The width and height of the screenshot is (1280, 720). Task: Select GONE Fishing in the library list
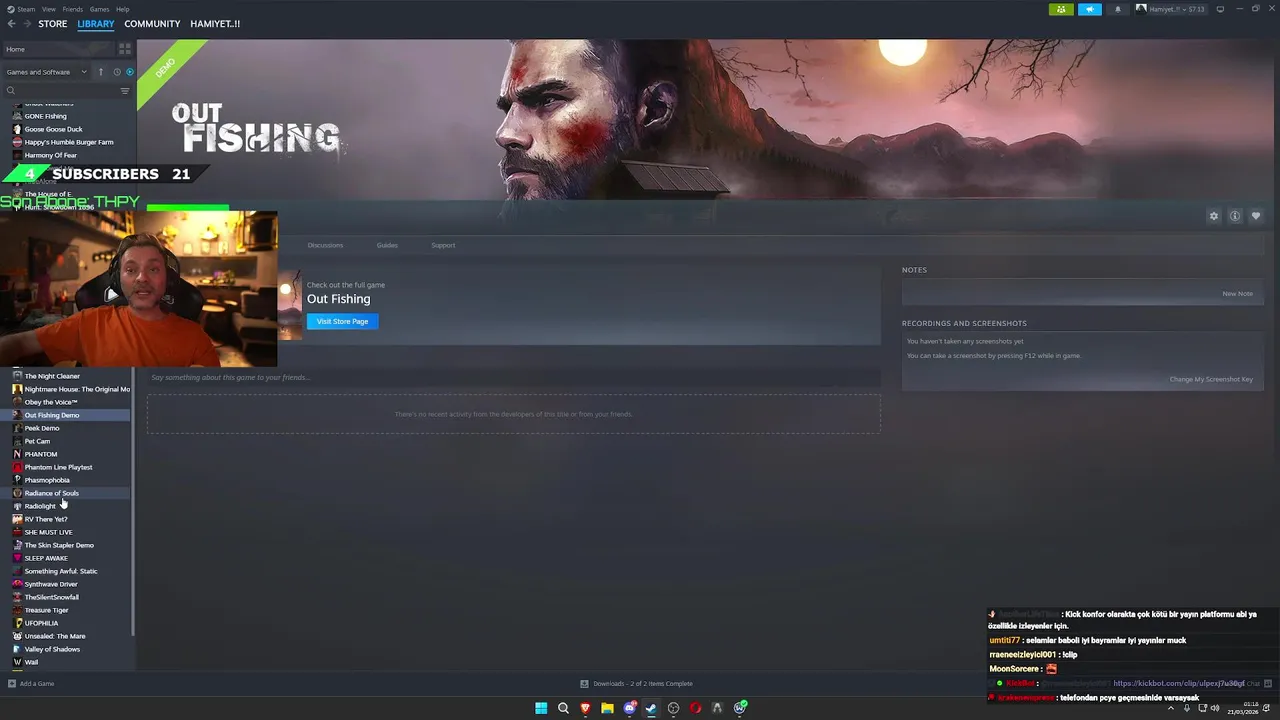(x=45, y=116)
